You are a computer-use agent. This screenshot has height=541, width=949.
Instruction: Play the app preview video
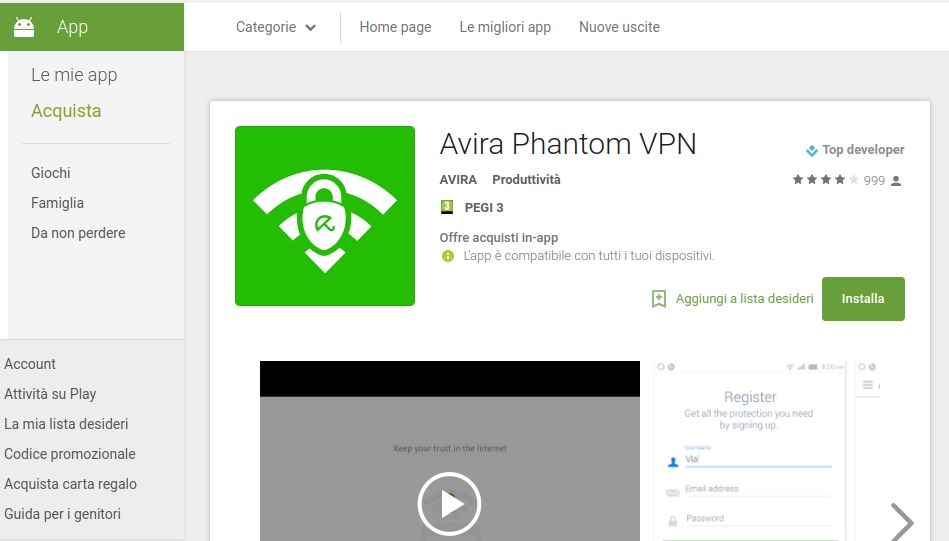(449, 503)
